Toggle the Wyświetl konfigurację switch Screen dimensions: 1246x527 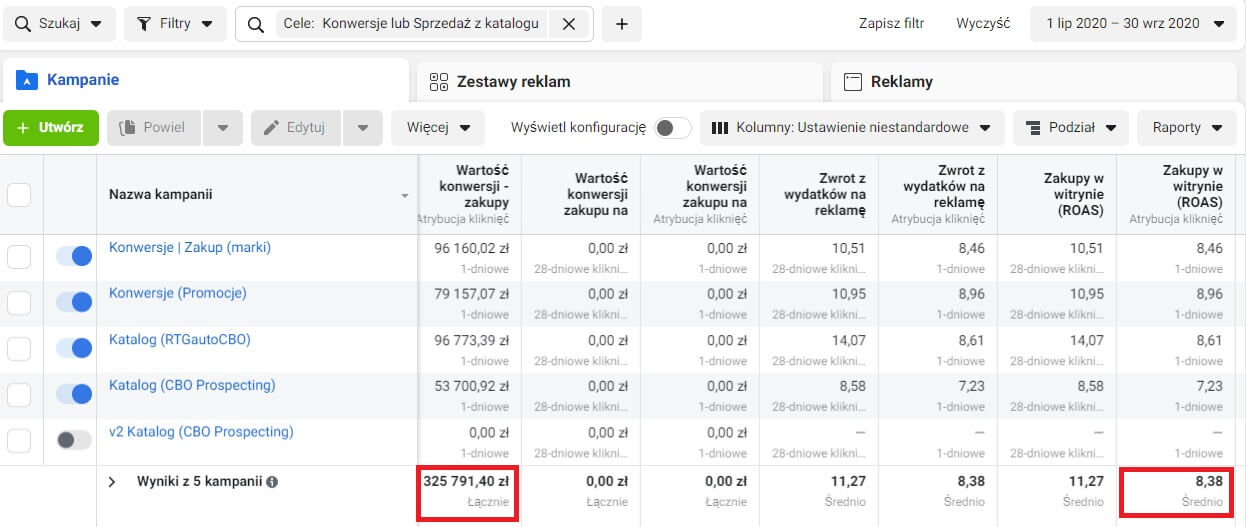(x=673, y=128)
